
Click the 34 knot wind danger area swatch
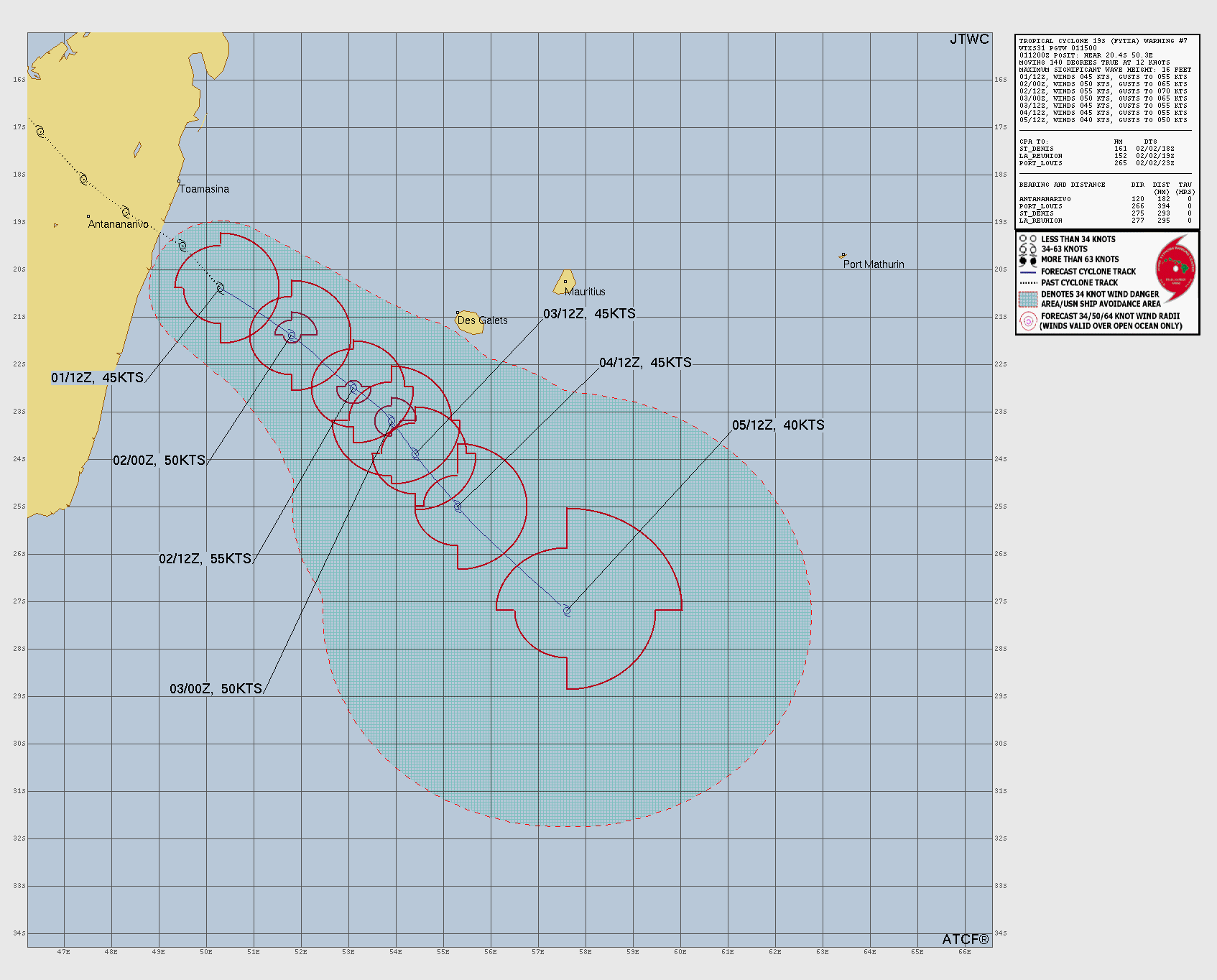coord(1028,299)
